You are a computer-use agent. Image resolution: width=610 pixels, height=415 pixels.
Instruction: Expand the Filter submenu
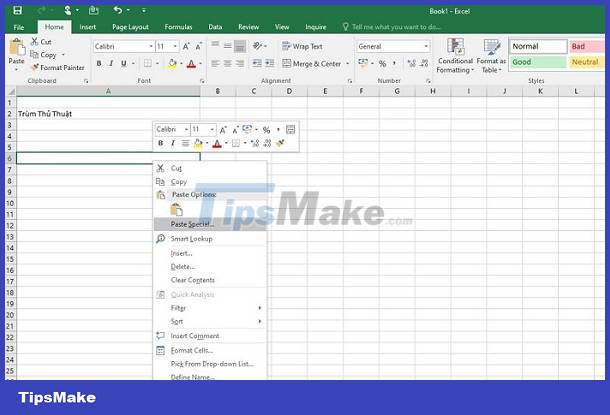[210, 308]
